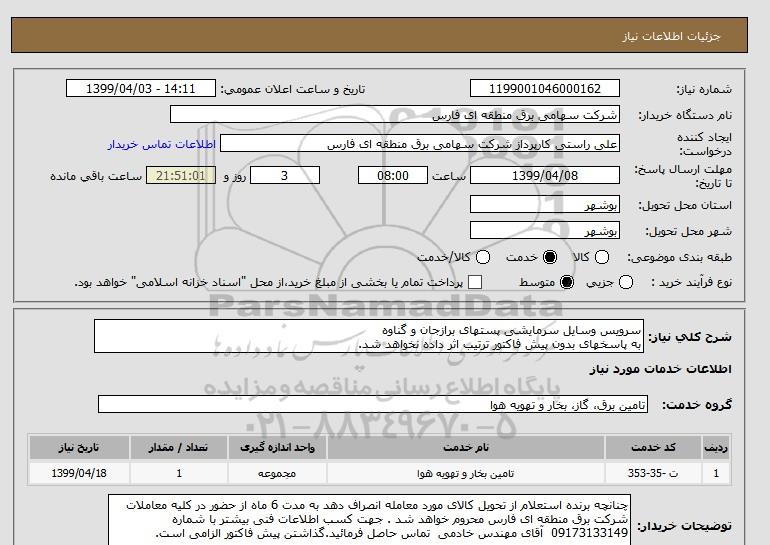The width and height of the screenshot is (770, 545).
Task: Click the public announcement date field 14:11
Action: point(141,88)
